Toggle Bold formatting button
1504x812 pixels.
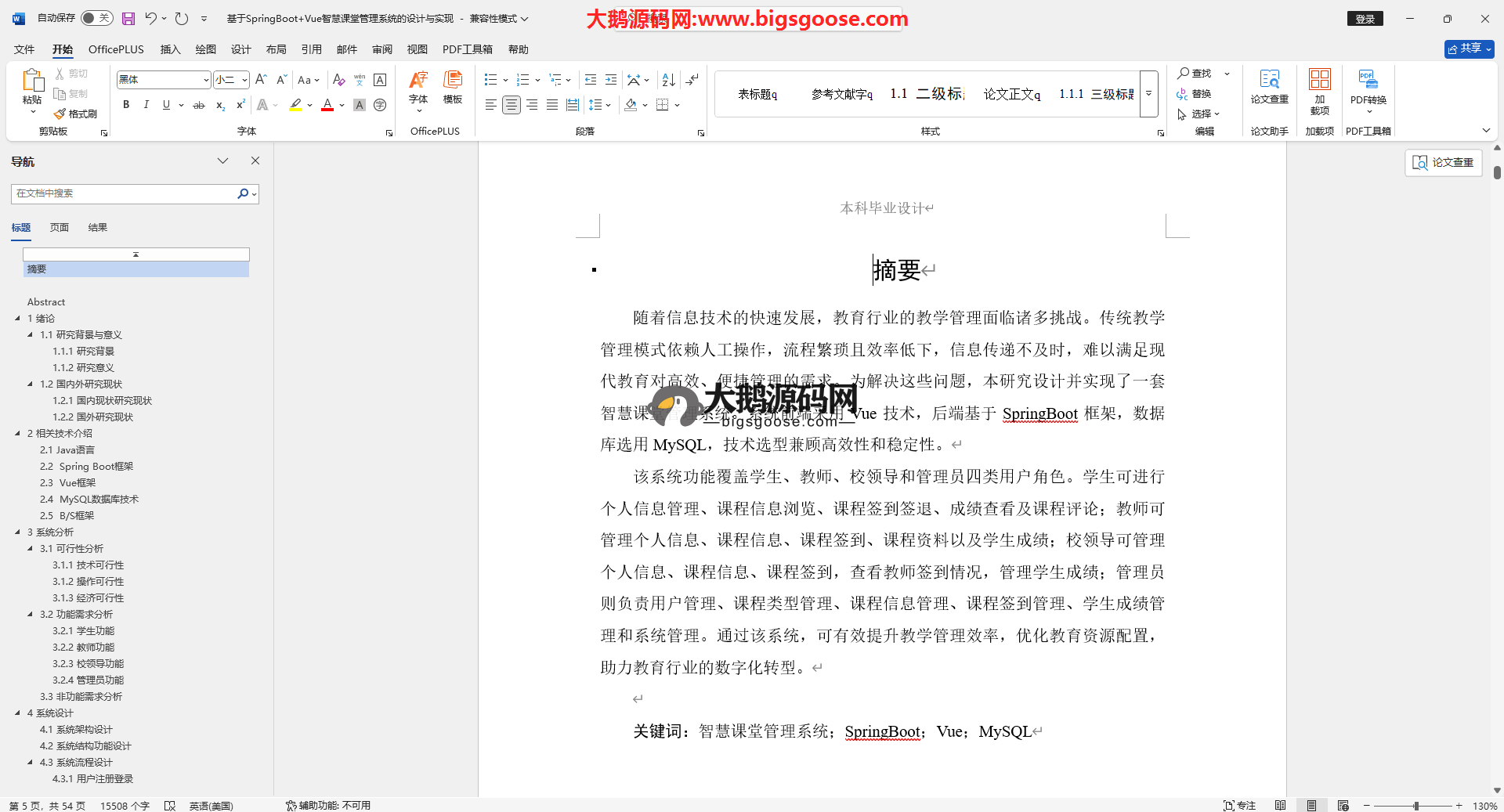[x=126, y=105]
